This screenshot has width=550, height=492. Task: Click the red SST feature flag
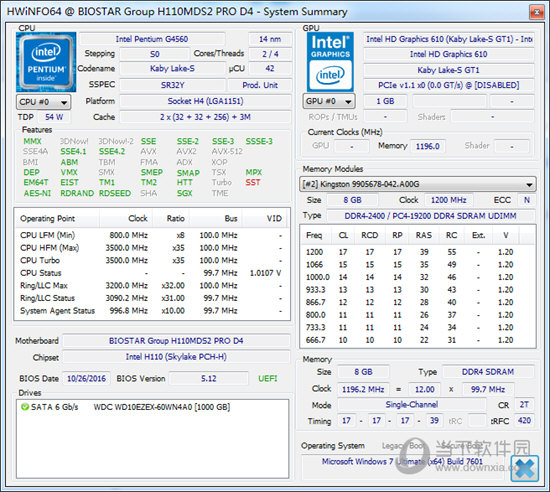(253, 182)
